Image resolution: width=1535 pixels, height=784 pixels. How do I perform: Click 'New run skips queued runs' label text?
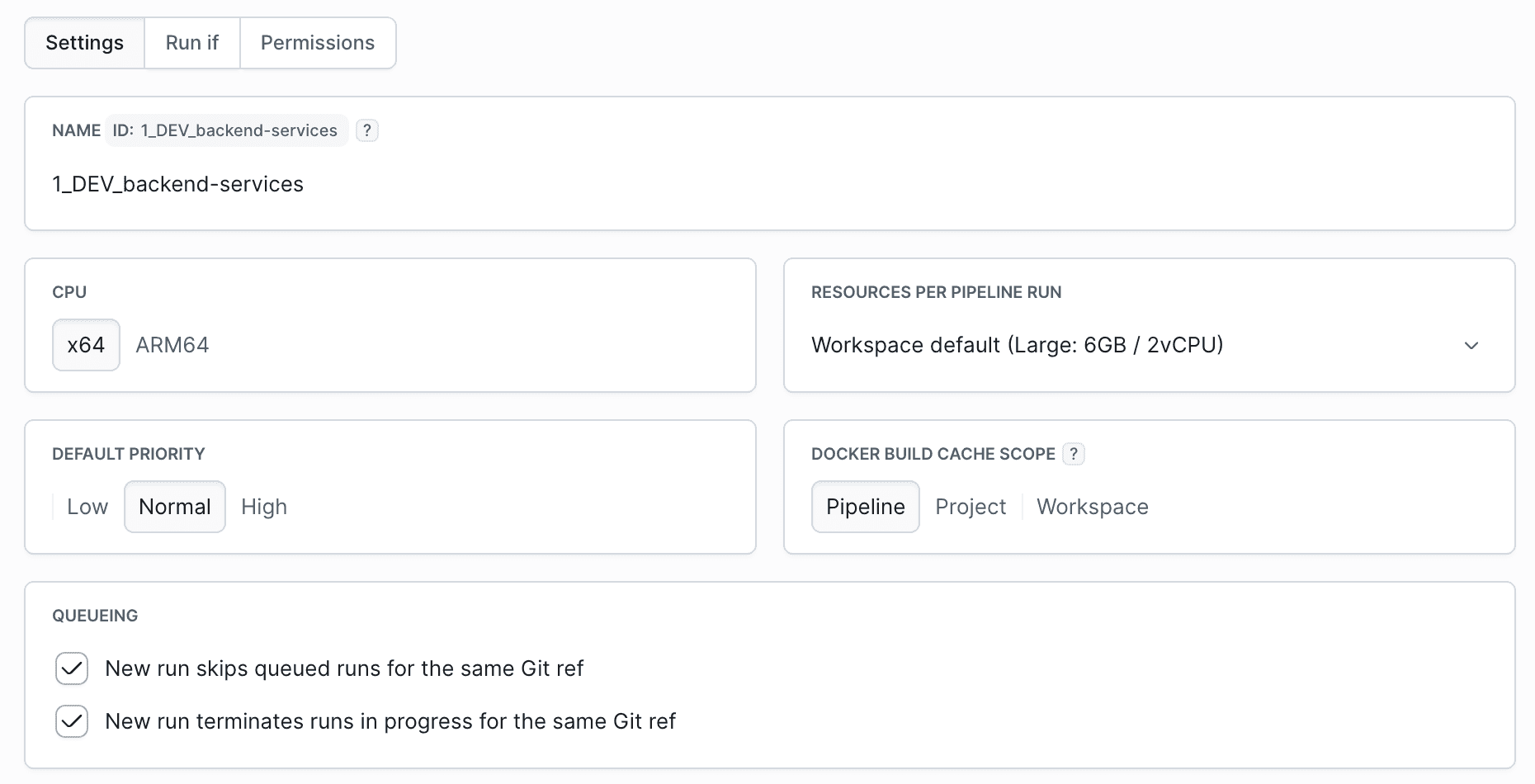point(344,668)
